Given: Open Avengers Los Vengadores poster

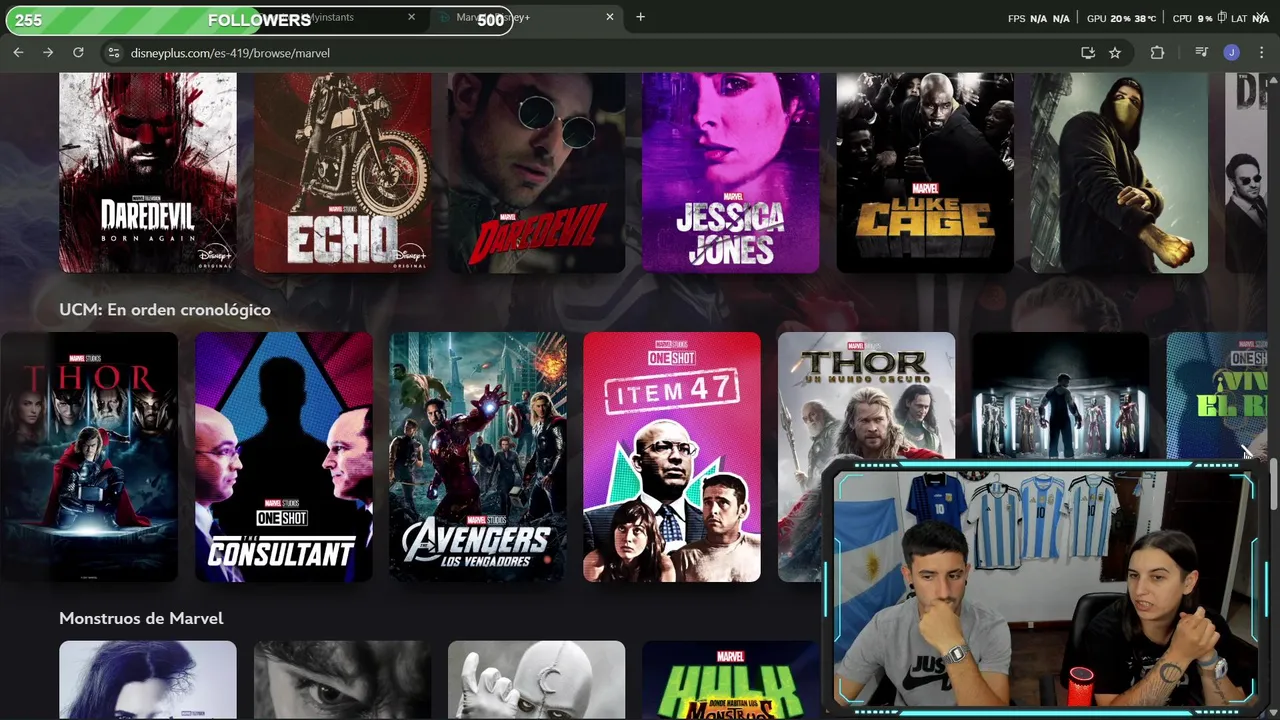Looking at the screenshot, I should 478,457.
